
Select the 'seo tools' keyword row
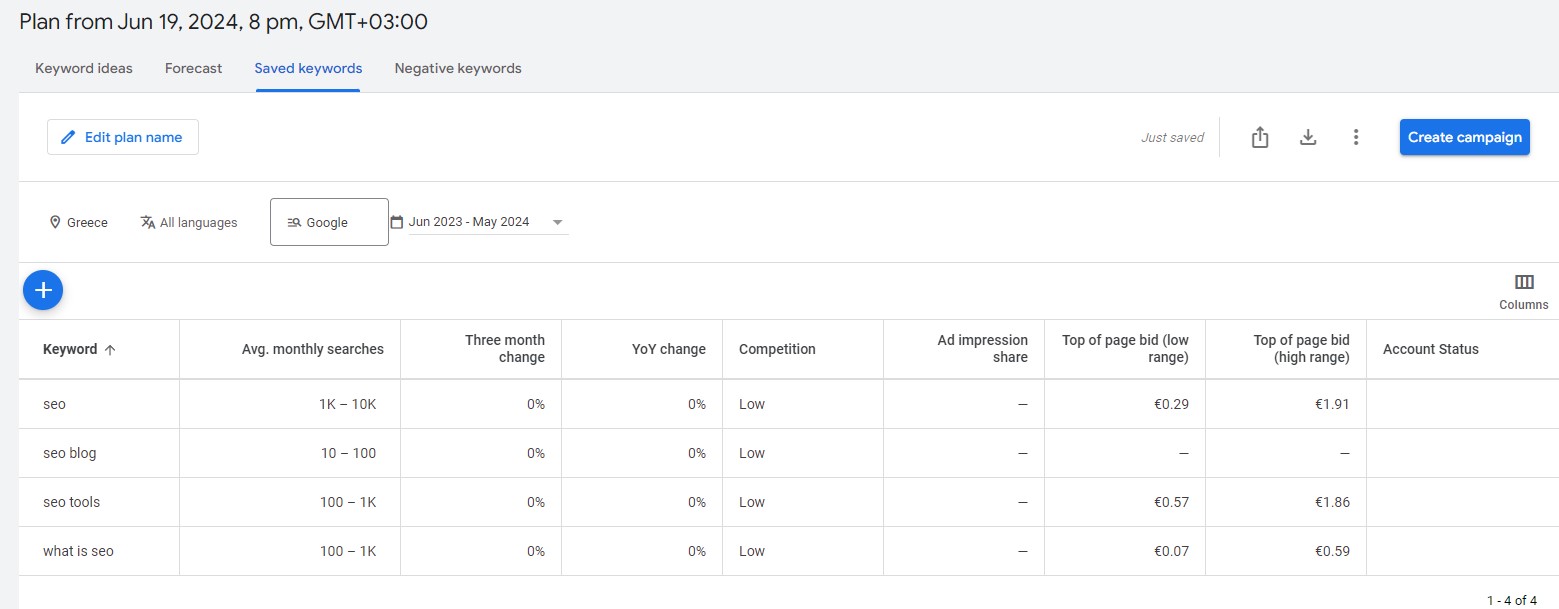72,502
